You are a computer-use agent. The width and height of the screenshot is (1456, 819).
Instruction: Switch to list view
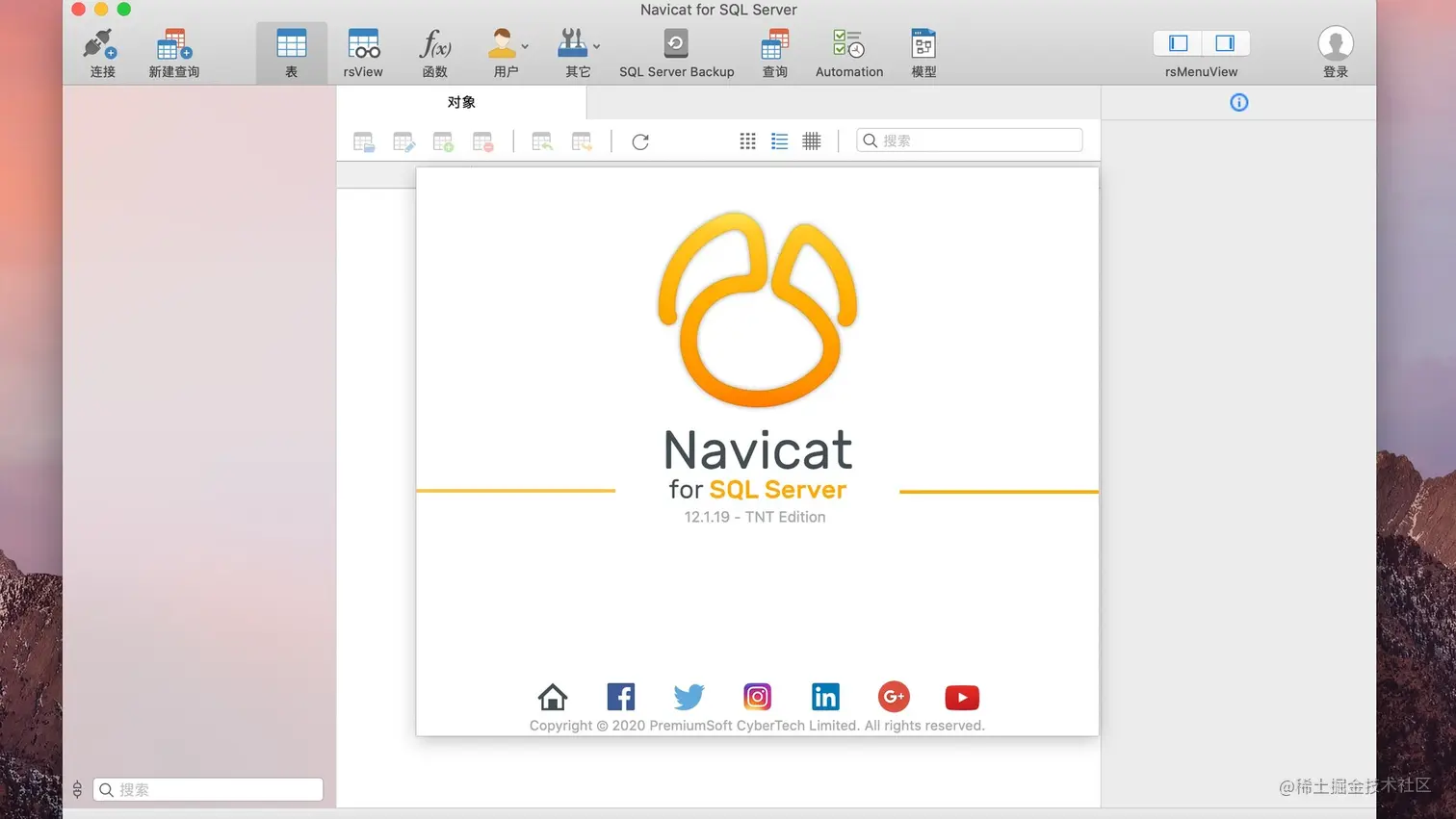(780, 141)
